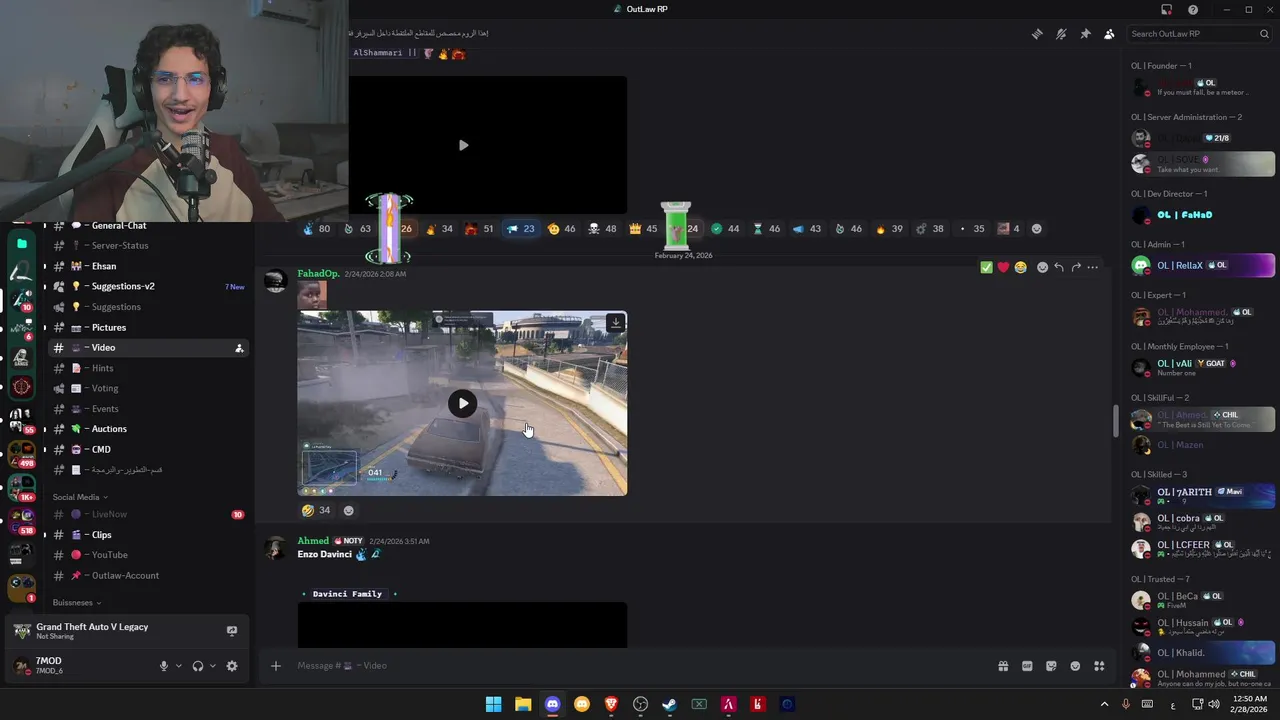Open the sticker picker
The height and width of the screenshot is (720, 1280).
point(1051,666)
